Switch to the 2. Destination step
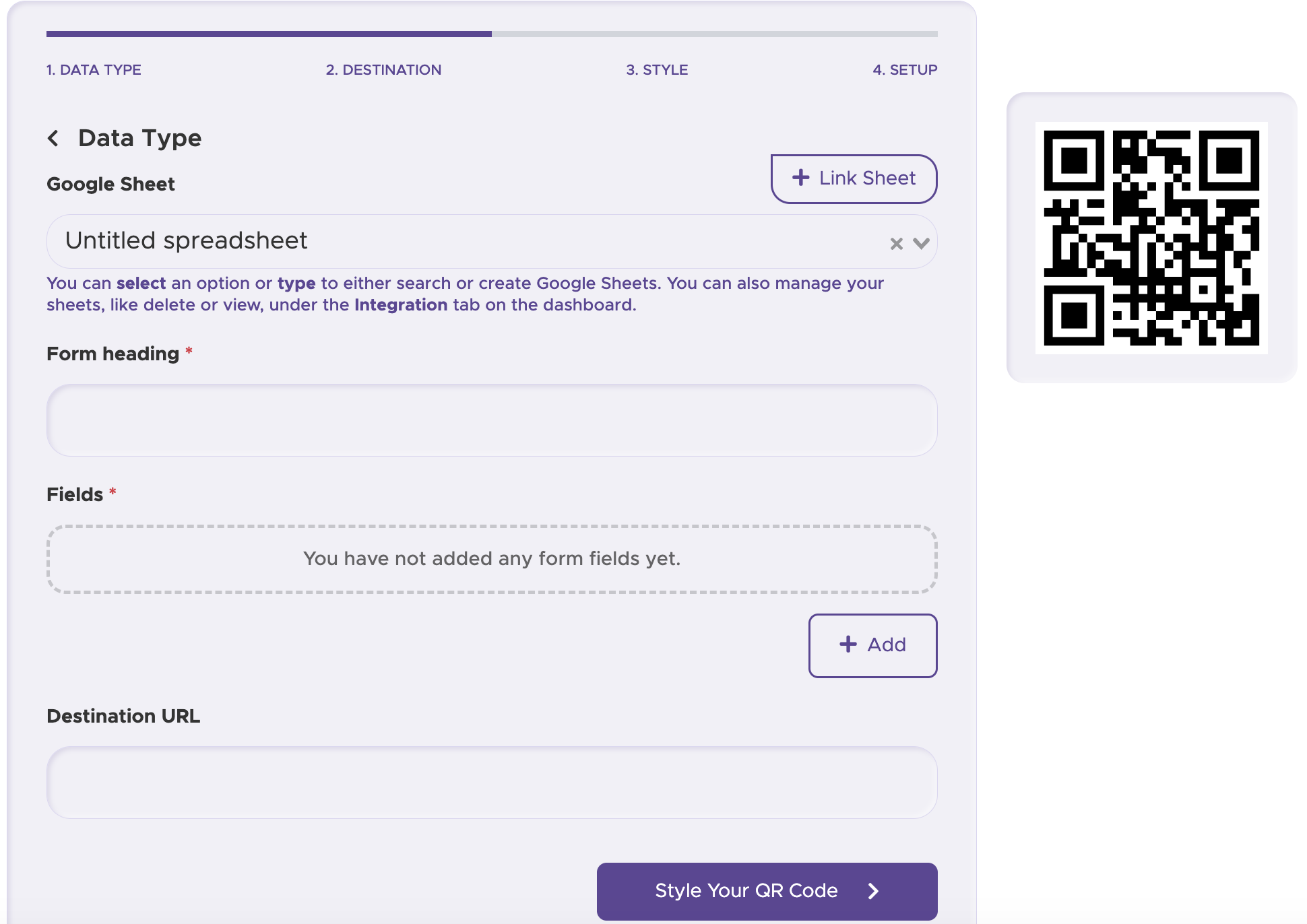 (383, 70)
